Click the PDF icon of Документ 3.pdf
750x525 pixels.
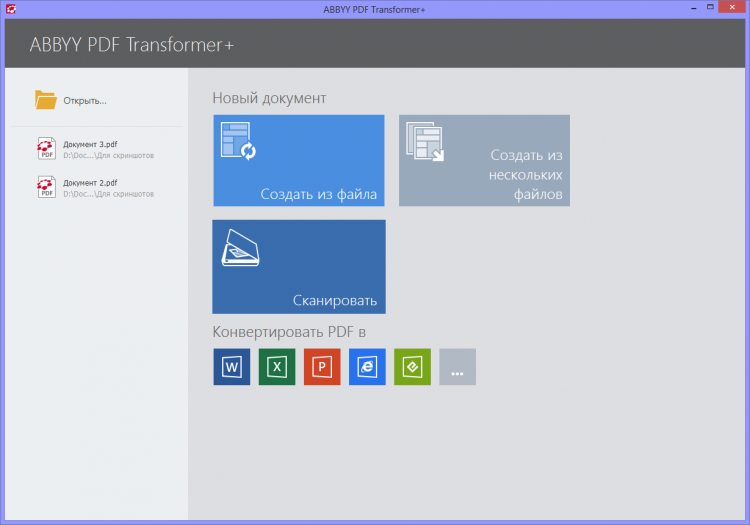[46, 149]
